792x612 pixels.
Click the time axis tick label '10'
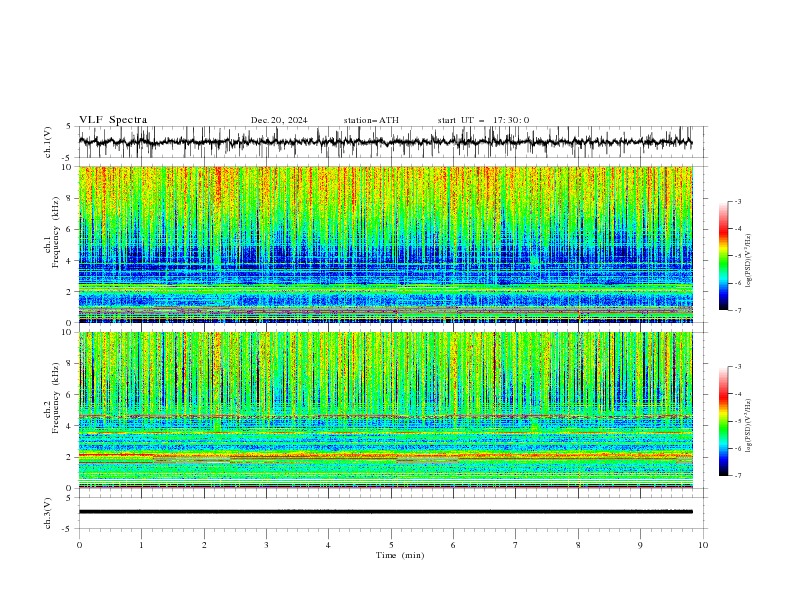[x=703, y=545]
